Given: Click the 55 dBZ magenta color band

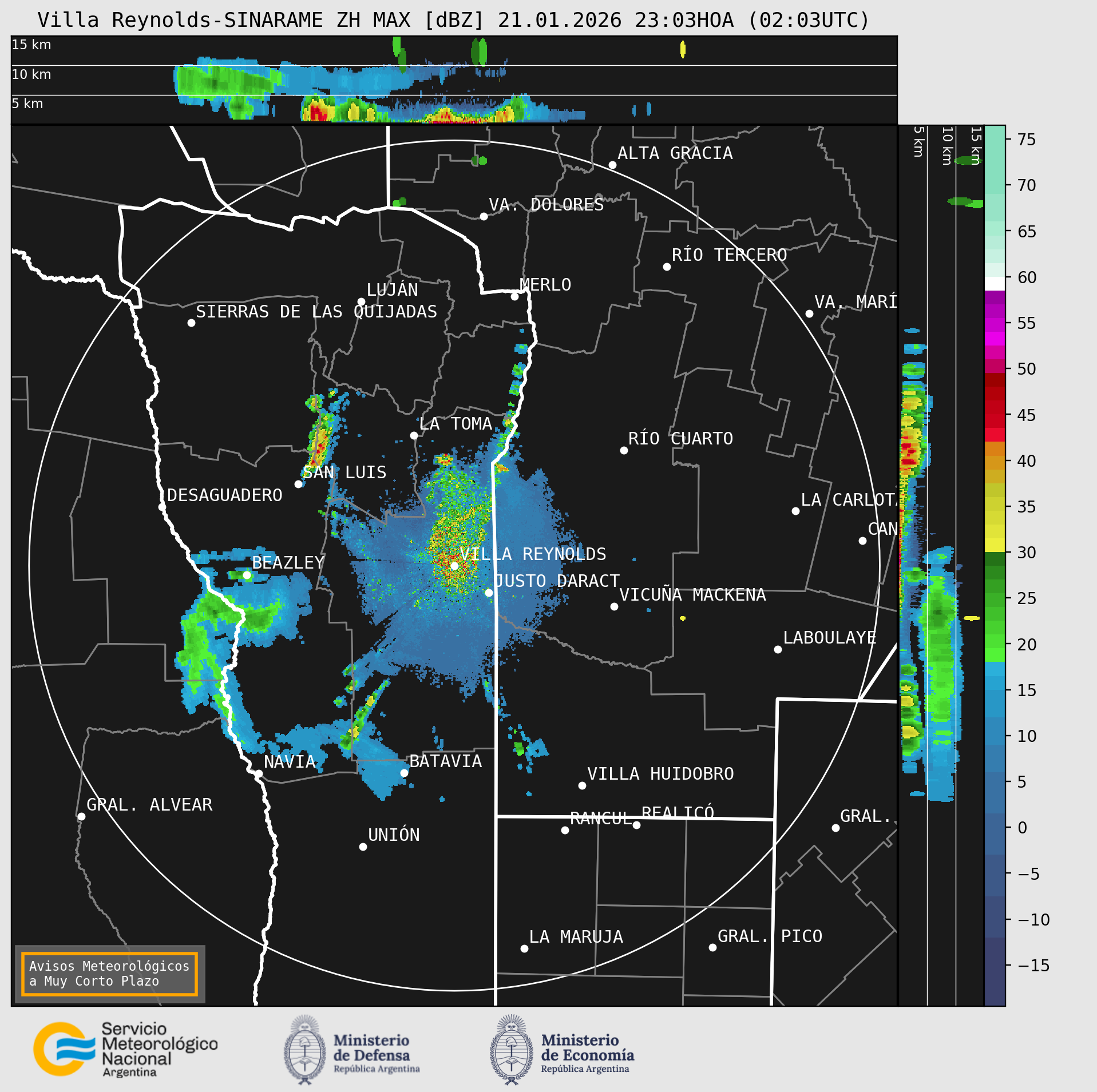Looking at the screenshot, I should [x=995, y=324].
